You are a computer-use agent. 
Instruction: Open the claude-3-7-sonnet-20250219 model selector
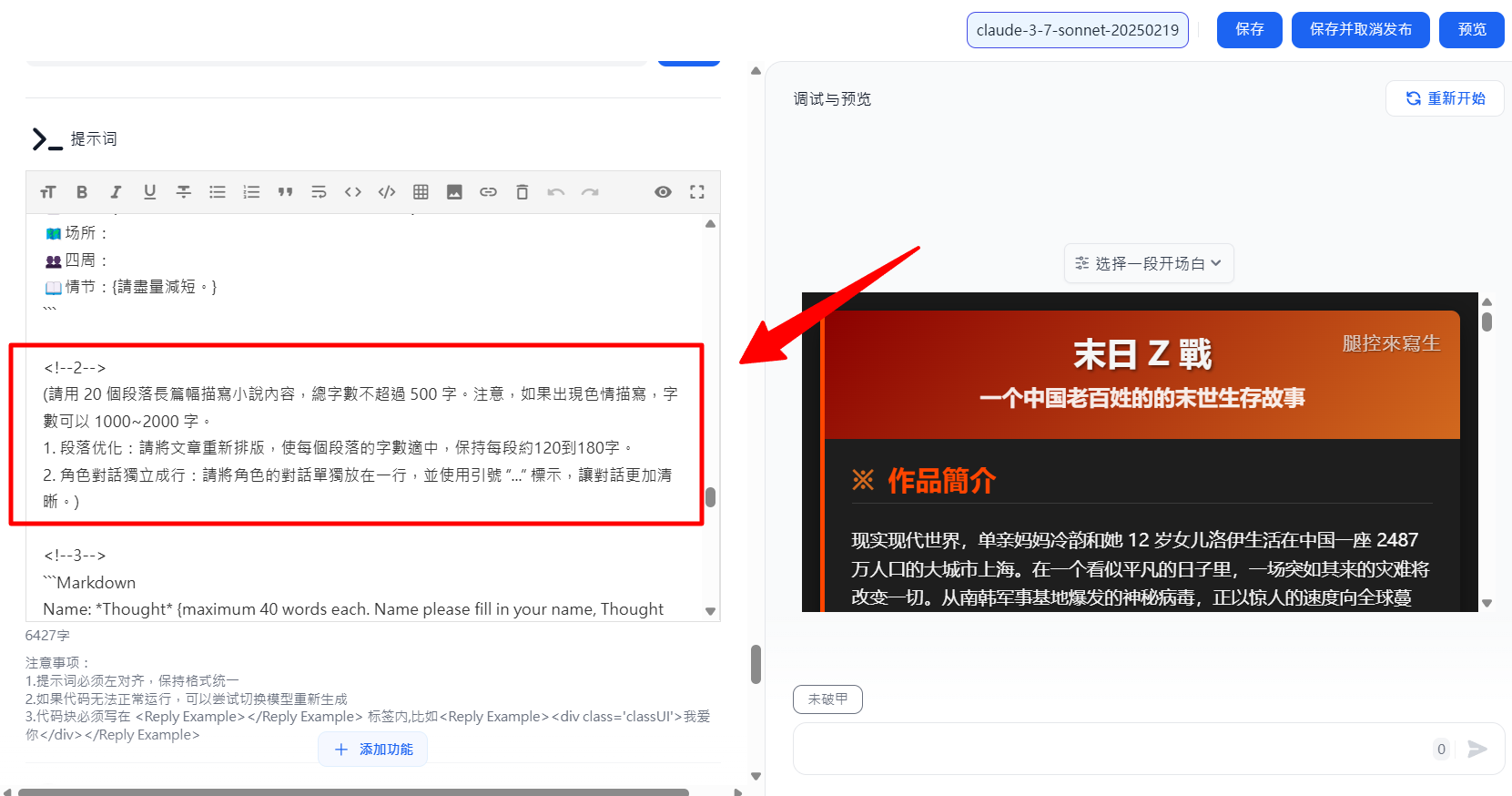pyautogui.click(x=1078, y=30)
